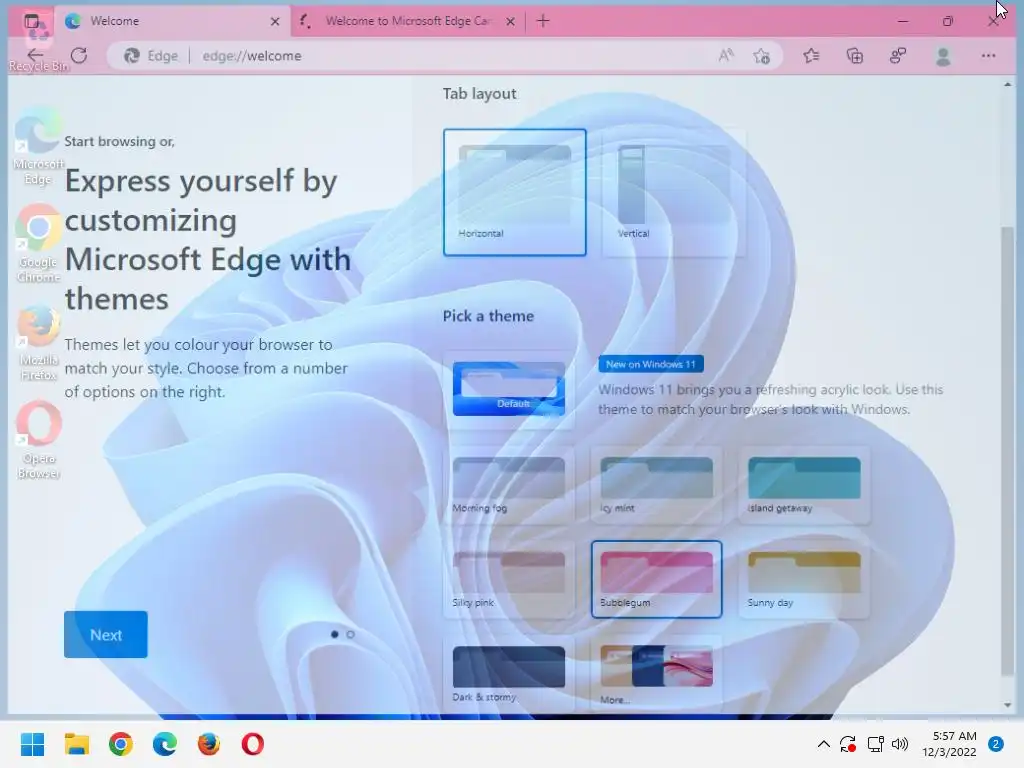
Task: Select Microsoft Edge desktop shortcut
Action: pos(39,147)
